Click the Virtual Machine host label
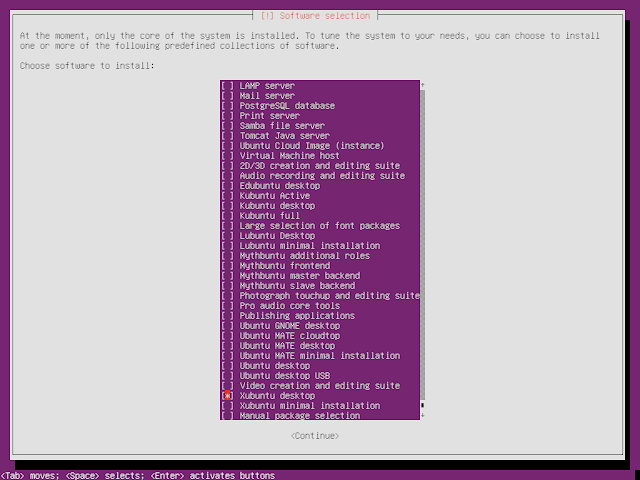 pyautogui.click(x=289, y=156)
